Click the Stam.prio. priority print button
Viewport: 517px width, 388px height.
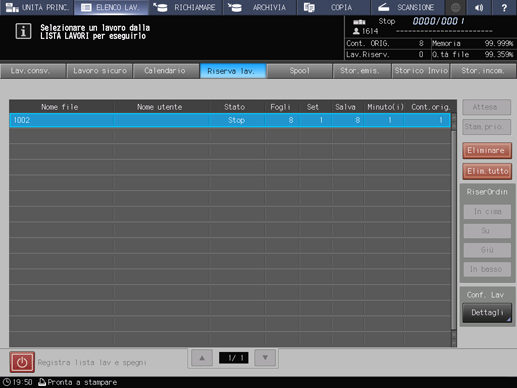pos(486,127)
